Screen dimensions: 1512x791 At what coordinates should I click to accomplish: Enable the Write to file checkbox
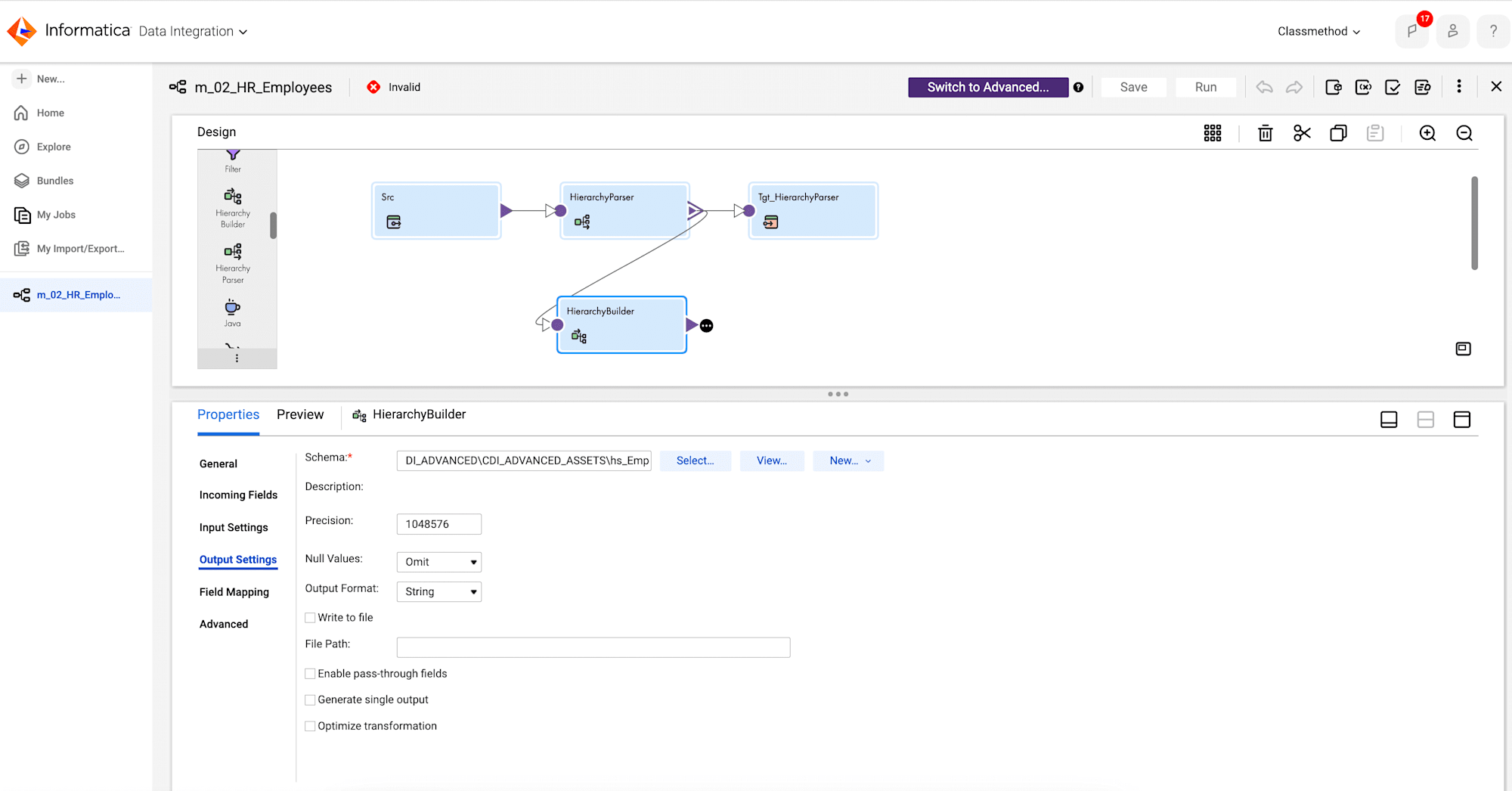(310, 618)
